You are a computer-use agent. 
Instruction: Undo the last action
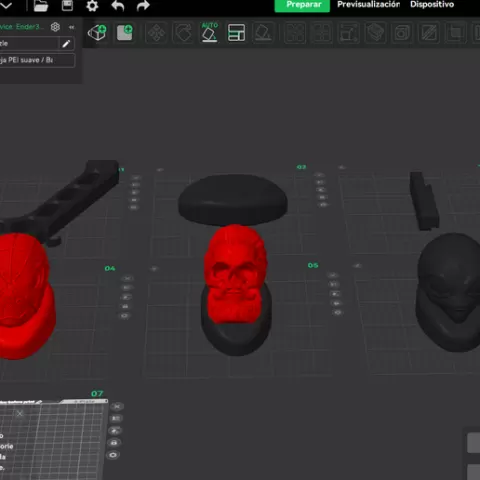coord(118,6)
